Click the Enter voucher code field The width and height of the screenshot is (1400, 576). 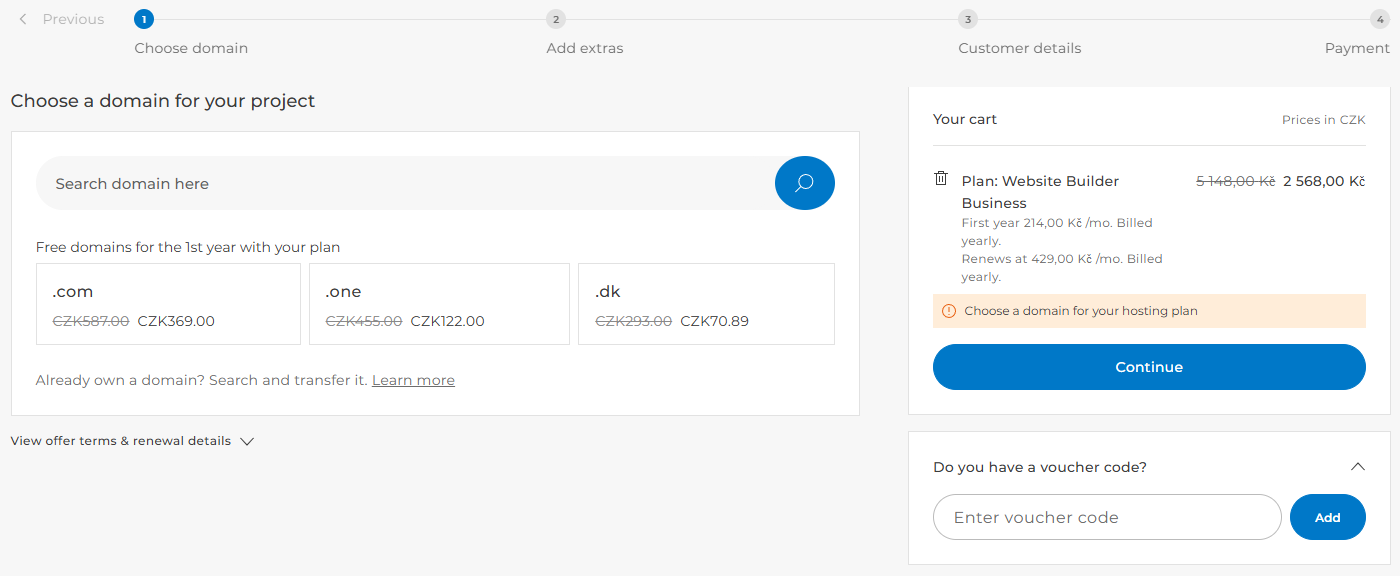(1106, 517)
